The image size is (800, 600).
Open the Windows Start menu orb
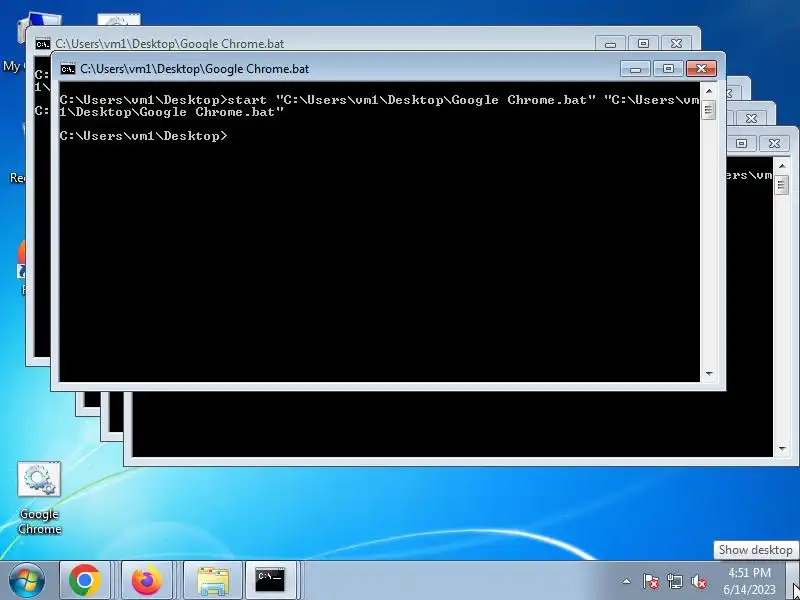(26, 580)
